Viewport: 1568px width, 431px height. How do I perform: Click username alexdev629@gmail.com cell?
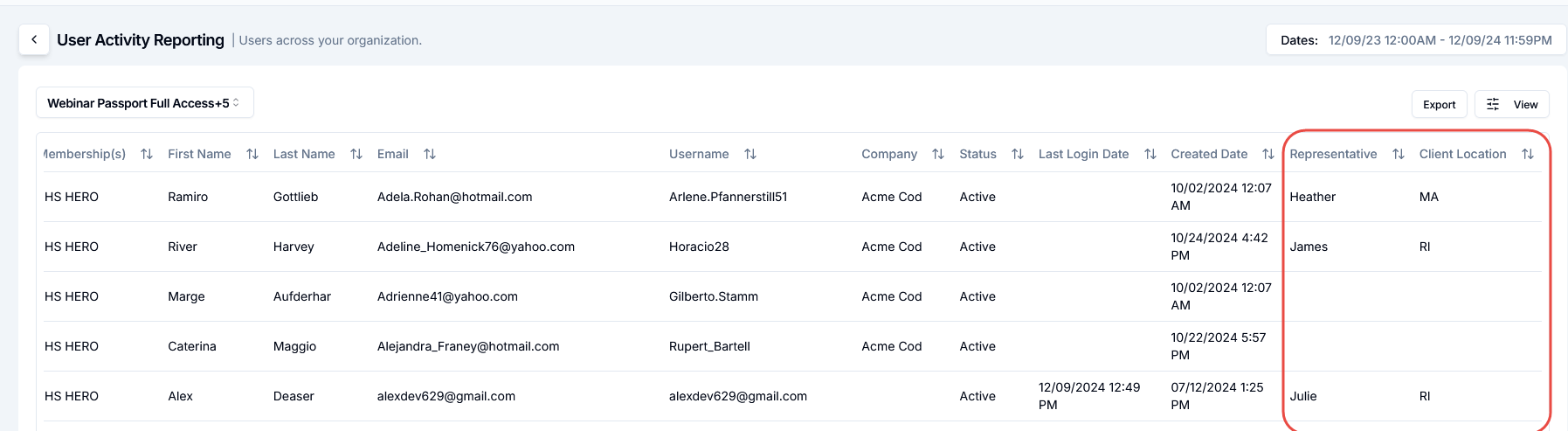coord(737,396)
